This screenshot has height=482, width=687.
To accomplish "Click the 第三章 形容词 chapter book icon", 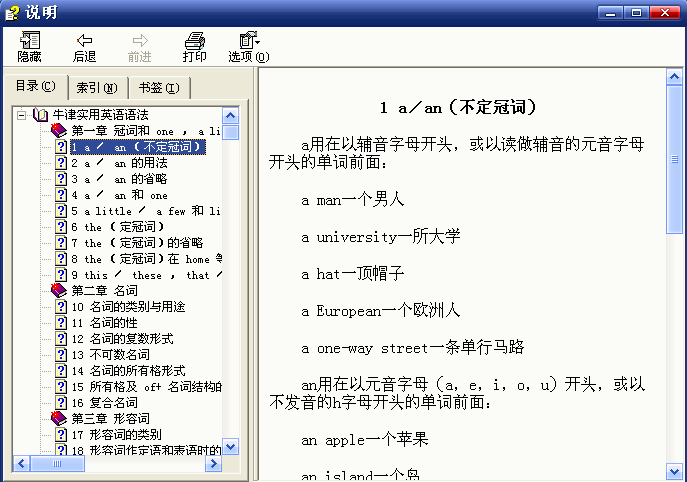I will (x=59, y=419).
